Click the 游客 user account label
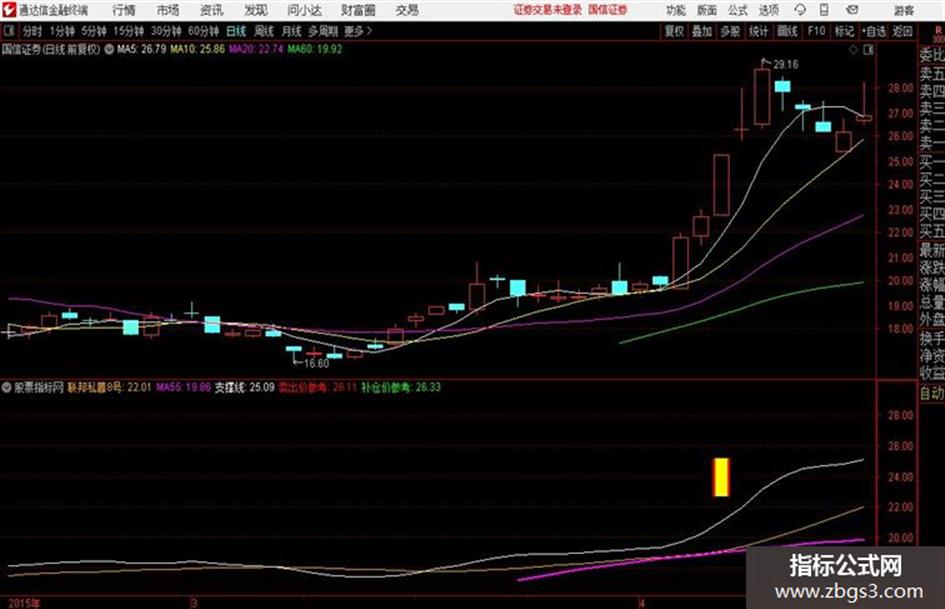Image resolution: width=945 pixels, height=609 pixels. (904, 10)
